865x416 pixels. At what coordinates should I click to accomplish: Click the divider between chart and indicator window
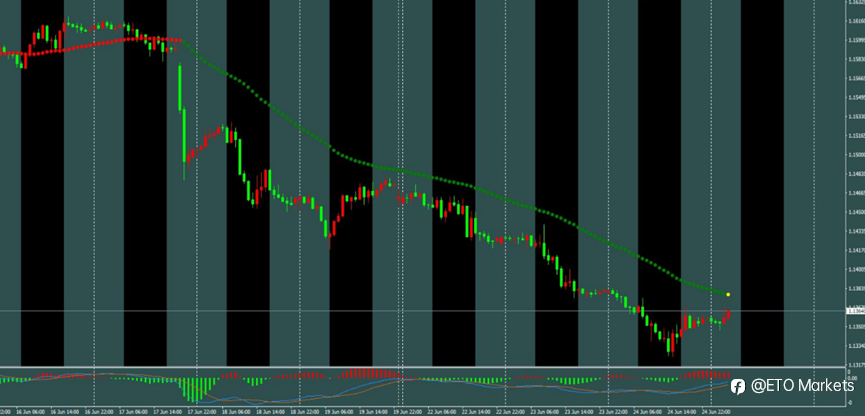click(x=423, y=366)
